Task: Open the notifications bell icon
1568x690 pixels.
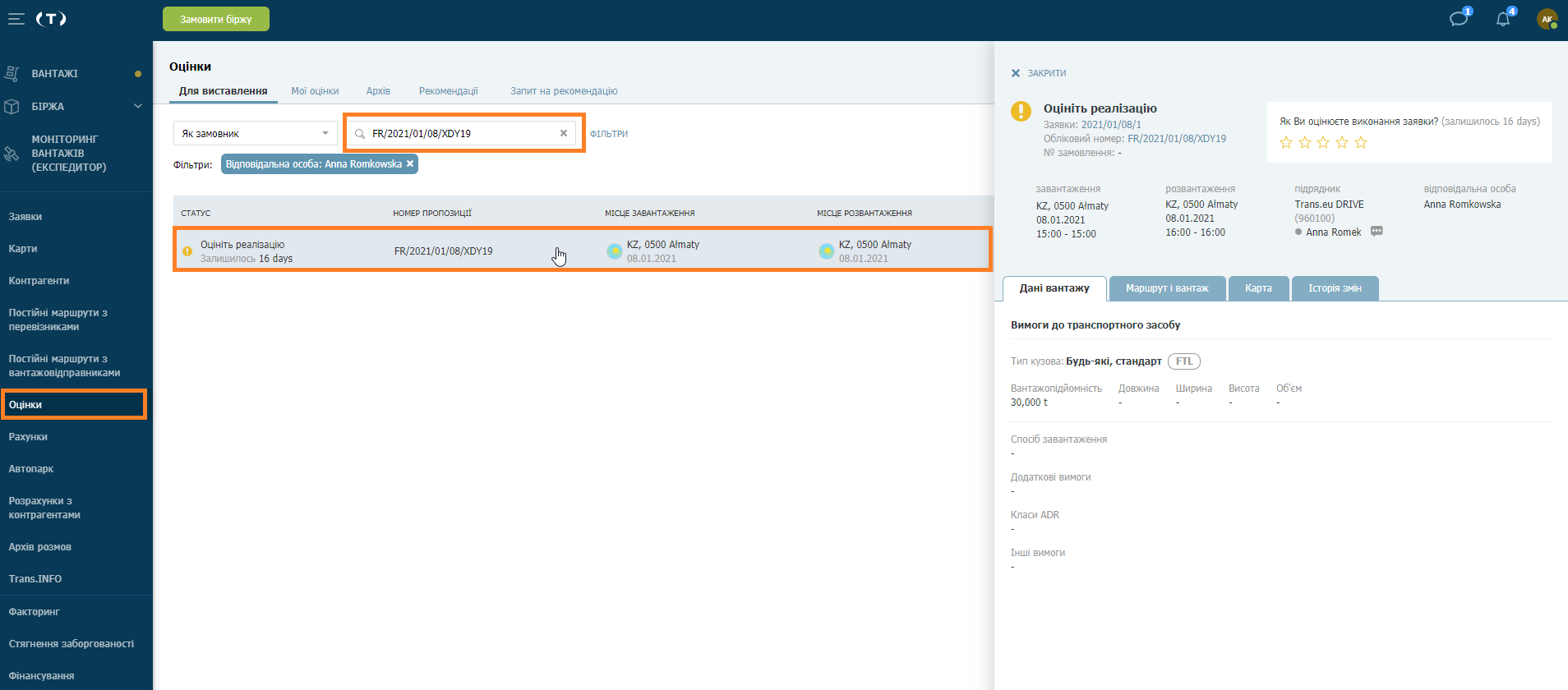Action: pos(1503,19)
